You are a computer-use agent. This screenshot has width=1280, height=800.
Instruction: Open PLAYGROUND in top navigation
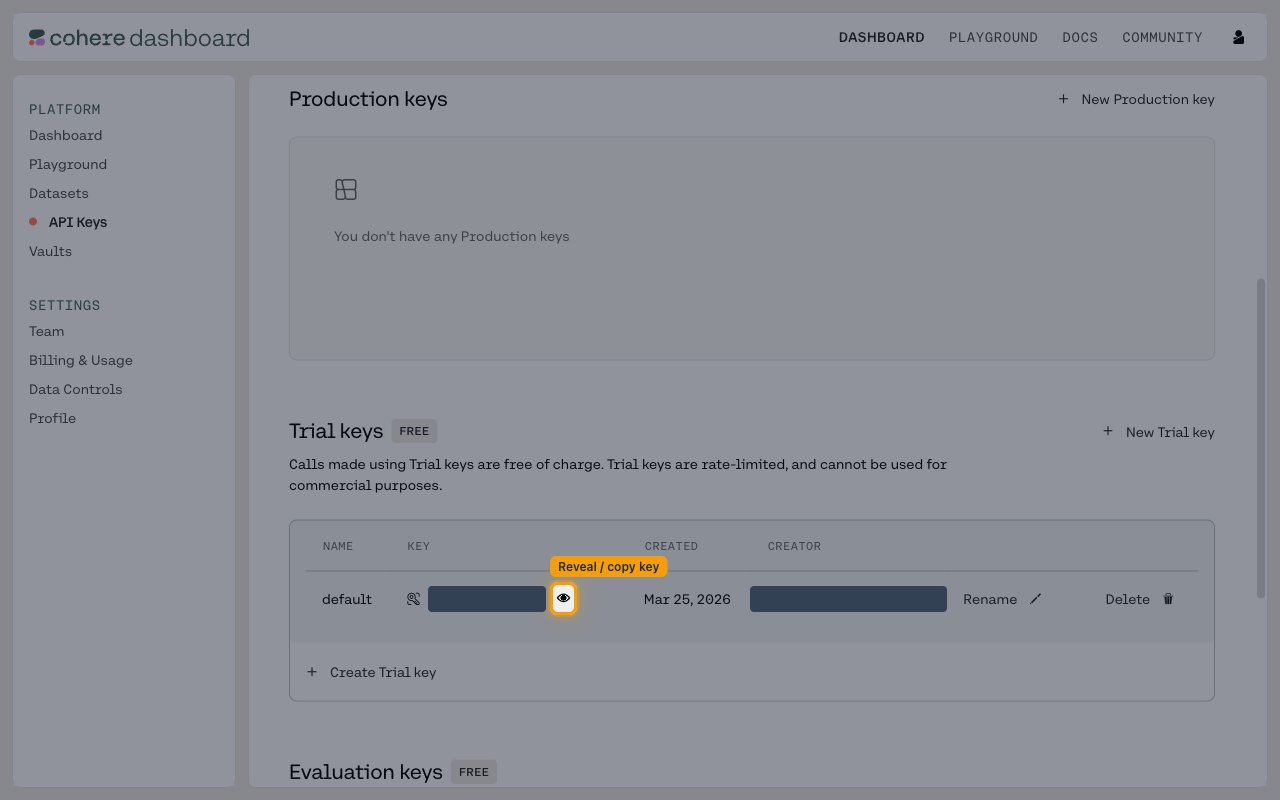993,37
